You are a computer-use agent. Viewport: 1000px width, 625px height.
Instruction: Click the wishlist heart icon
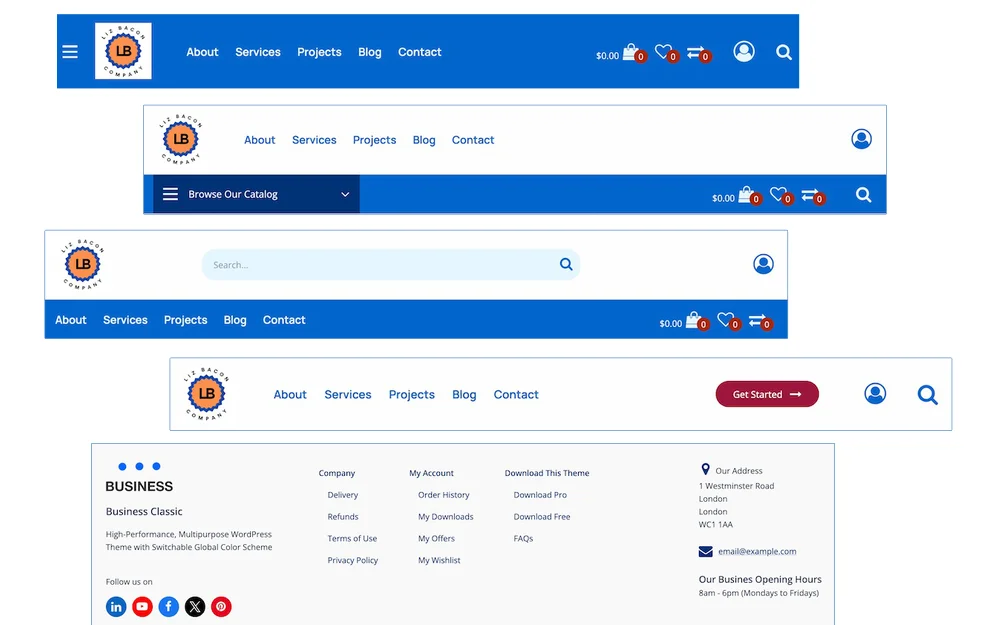[x=662, y=51]
